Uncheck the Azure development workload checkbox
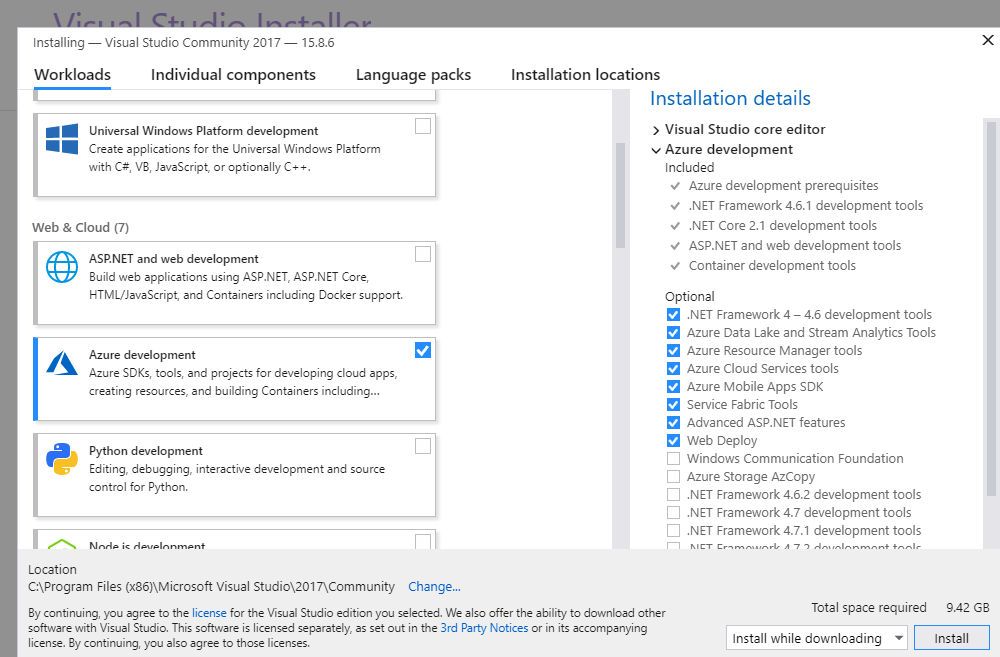This screenshot has width=1000, height=657. pos(423,350)
